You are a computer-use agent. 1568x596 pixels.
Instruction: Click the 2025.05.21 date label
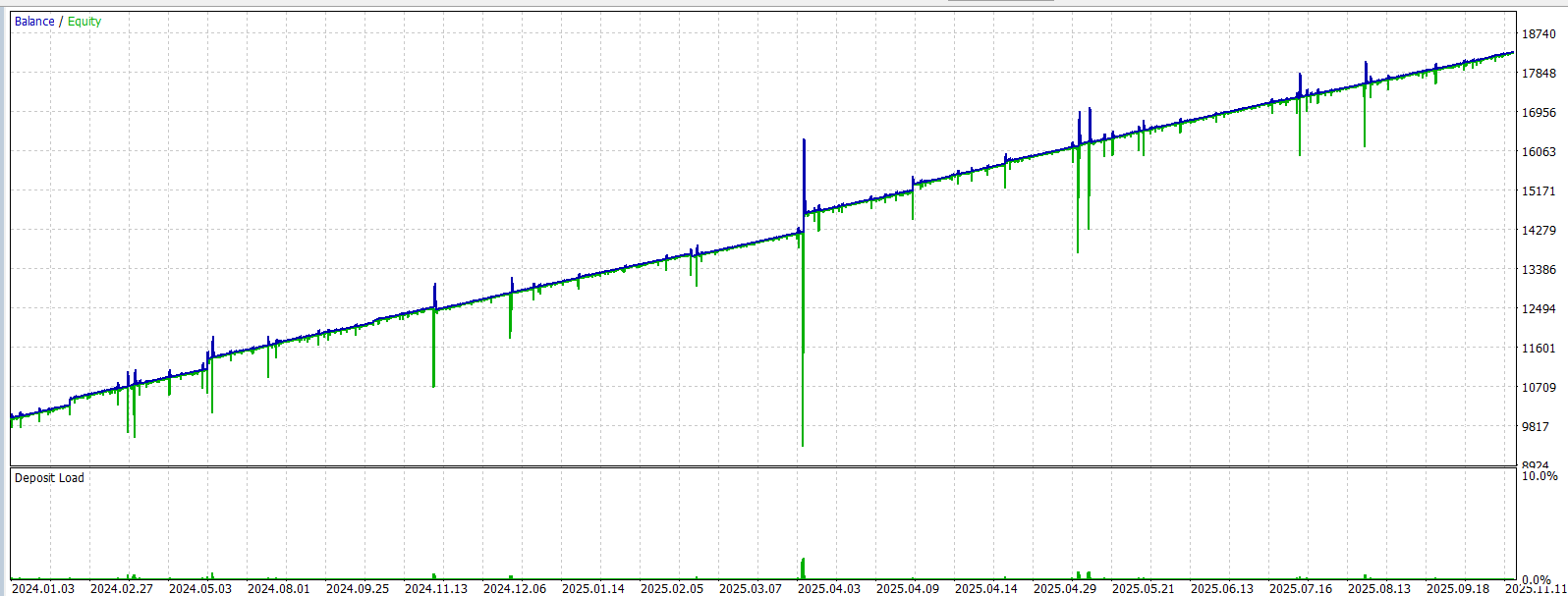pos(1144,589)
